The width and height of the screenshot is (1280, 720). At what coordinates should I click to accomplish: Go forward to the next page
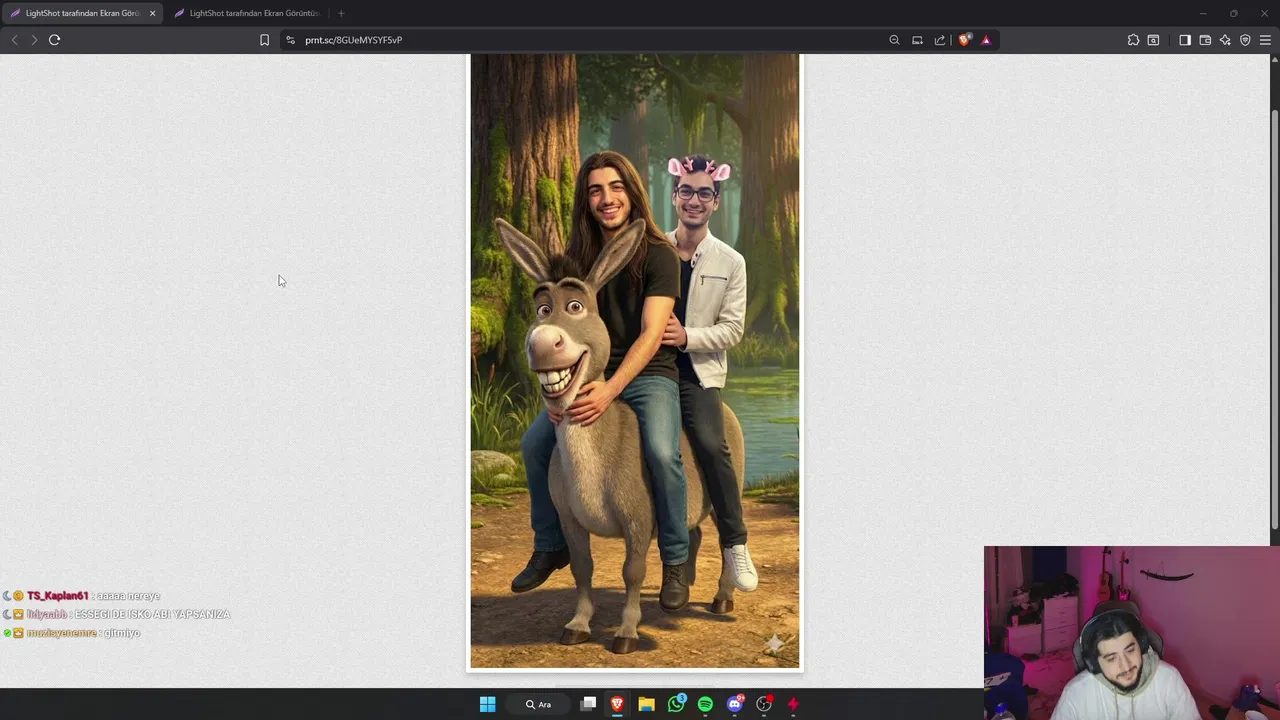(x=34, y=40)
